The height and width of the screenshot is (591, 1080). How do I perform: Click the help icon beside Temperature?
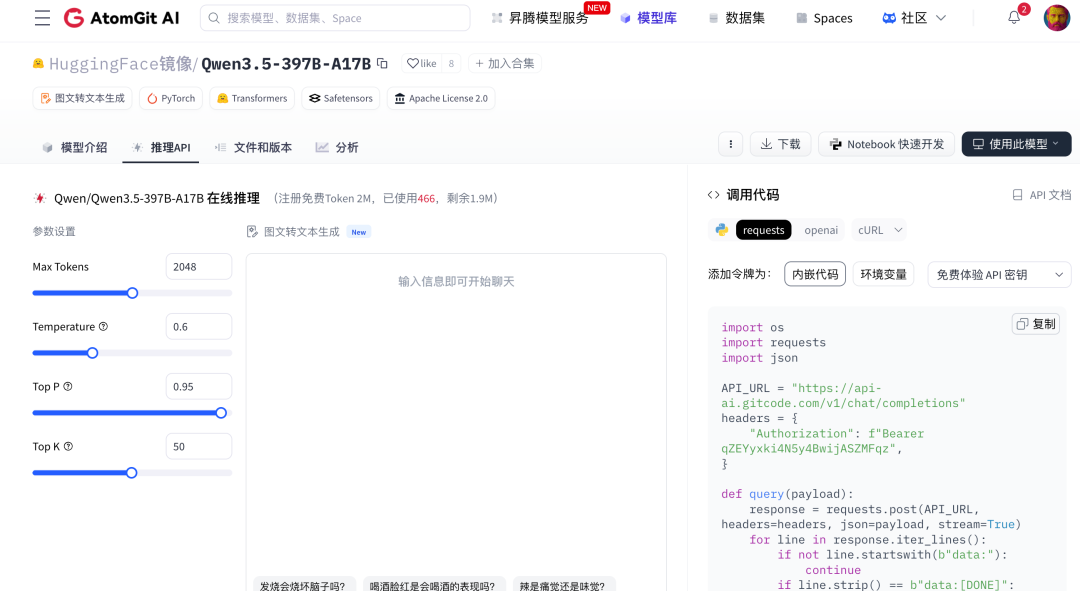103,326
